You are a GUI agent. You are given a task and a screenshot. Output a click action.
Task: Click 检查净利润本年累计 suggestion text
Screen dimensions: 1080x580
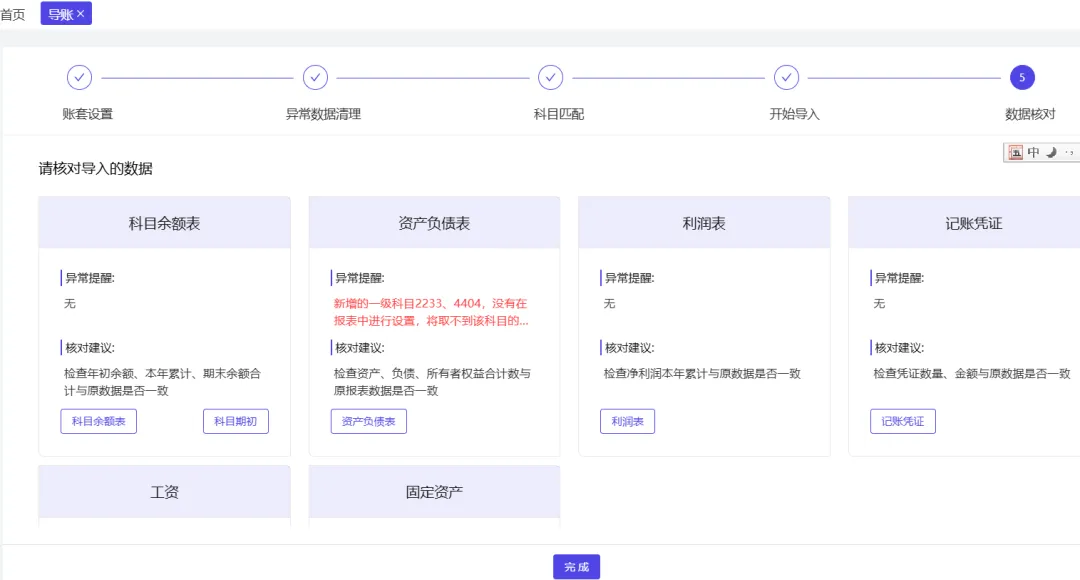(x=702, y=373)
